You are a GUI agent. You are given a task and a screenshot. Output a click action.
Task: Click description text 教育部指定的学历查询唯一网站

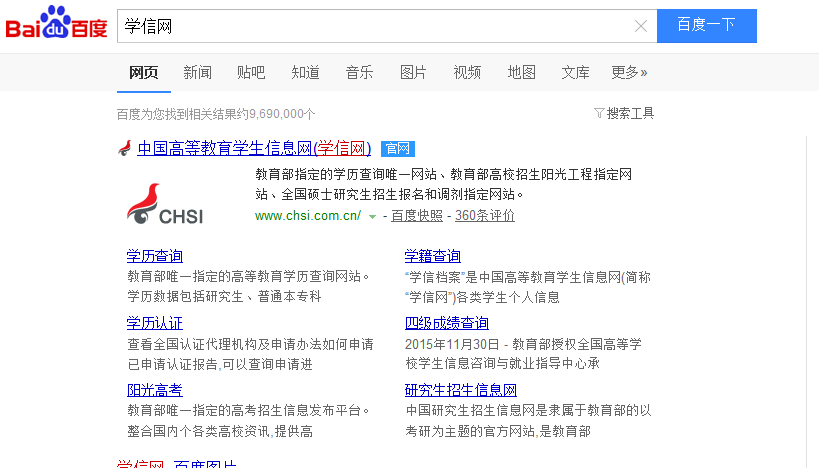click(x=346, y=174)
